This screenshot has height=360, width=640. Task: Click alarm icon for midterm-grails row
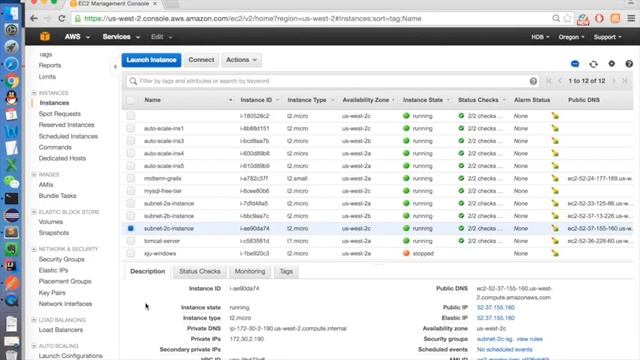point(555,178)
